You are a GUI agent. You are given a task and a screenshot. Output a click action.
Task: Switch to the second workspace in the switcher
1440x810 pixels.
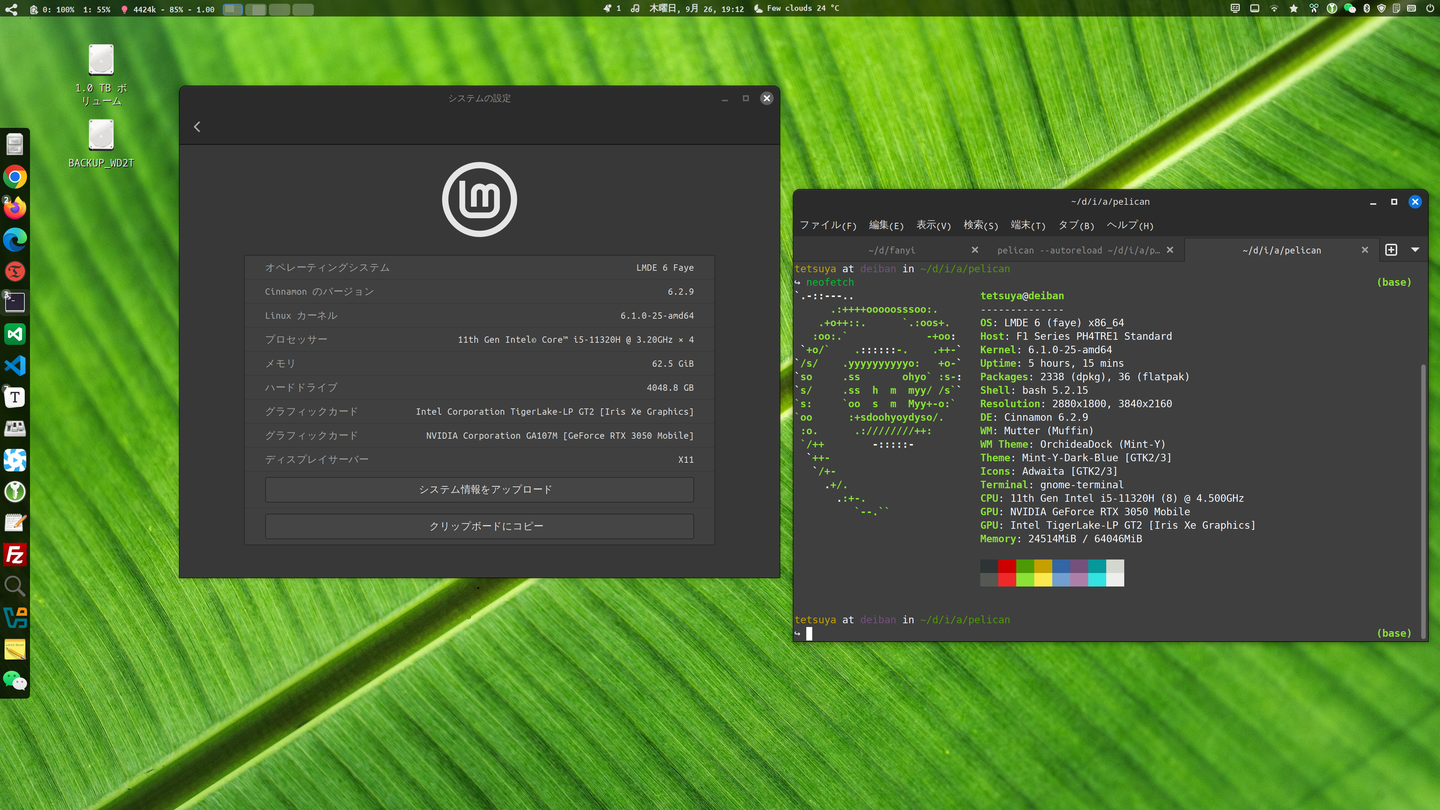[255, 8]
